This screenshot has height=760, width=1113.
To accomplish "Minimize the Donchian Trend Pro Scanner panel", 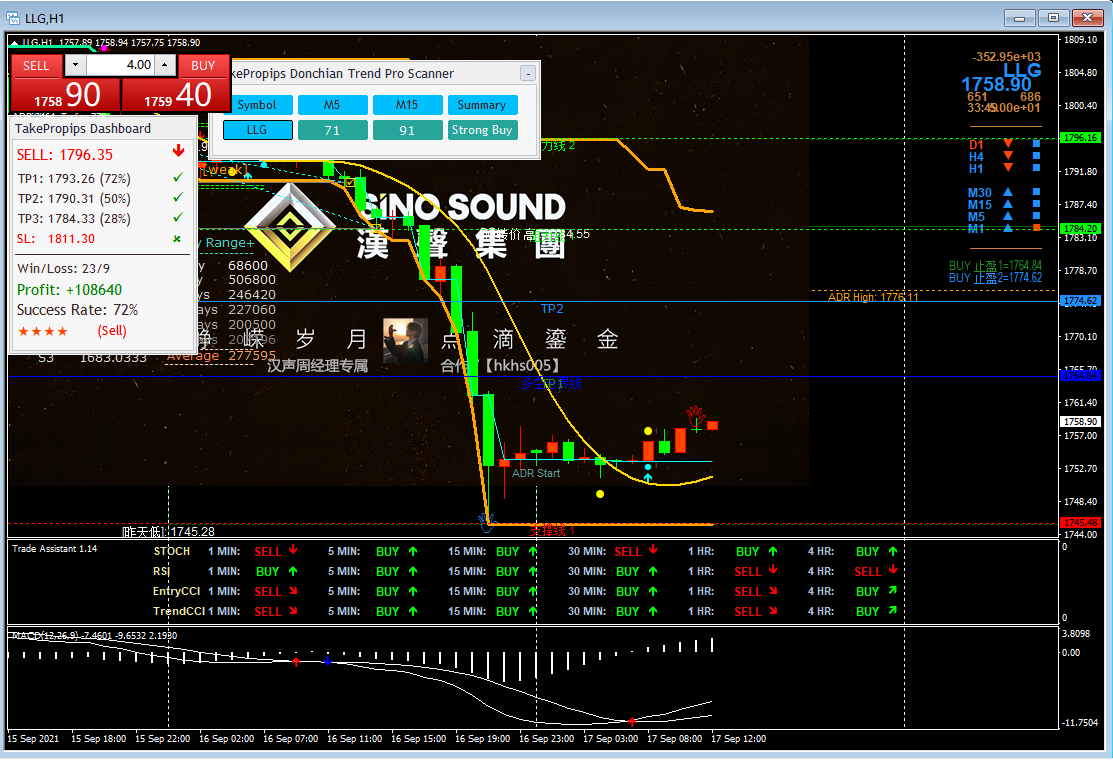I will pyautogui.click(x=527, y=73).
